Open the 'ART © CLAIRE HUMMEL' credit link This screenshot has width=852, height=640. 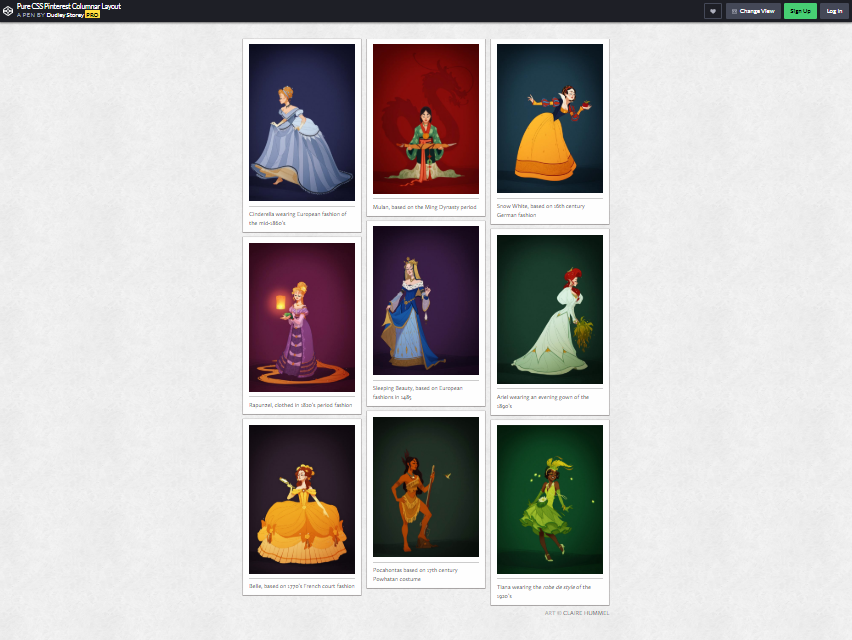[577, 613]
